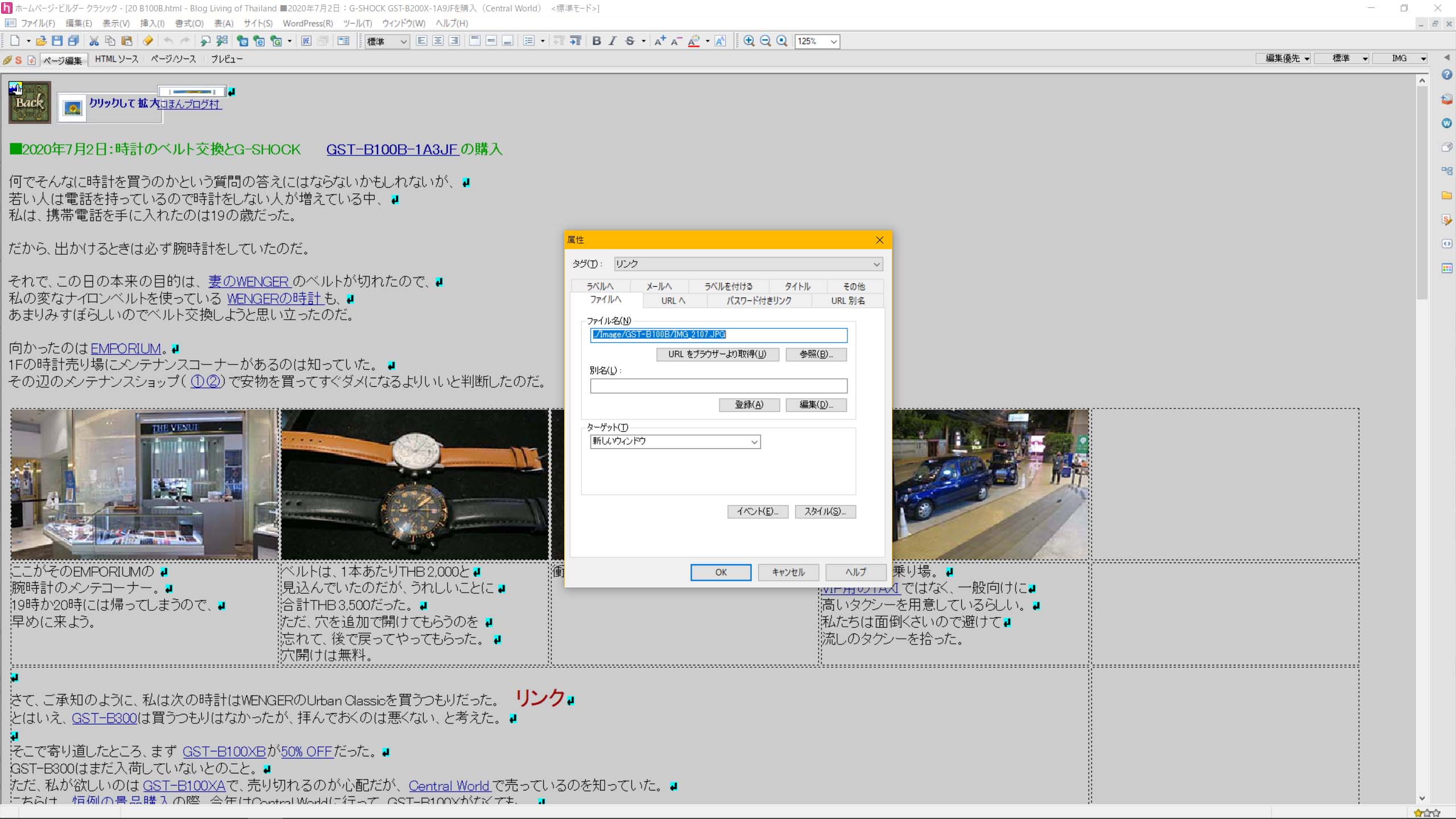Open the ファイル(F) menu
This screenshot has width=1456, height=819.
click(x=38, y=23)
